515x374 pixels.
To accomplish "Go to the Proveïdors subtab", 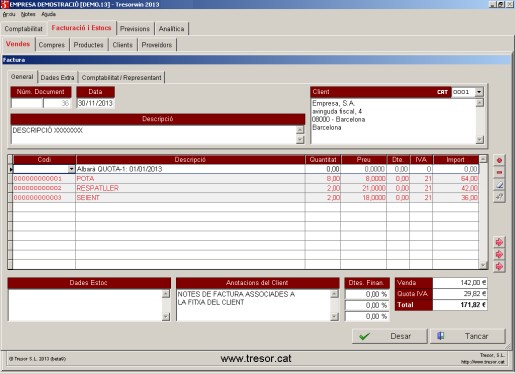I will [157, 45].
